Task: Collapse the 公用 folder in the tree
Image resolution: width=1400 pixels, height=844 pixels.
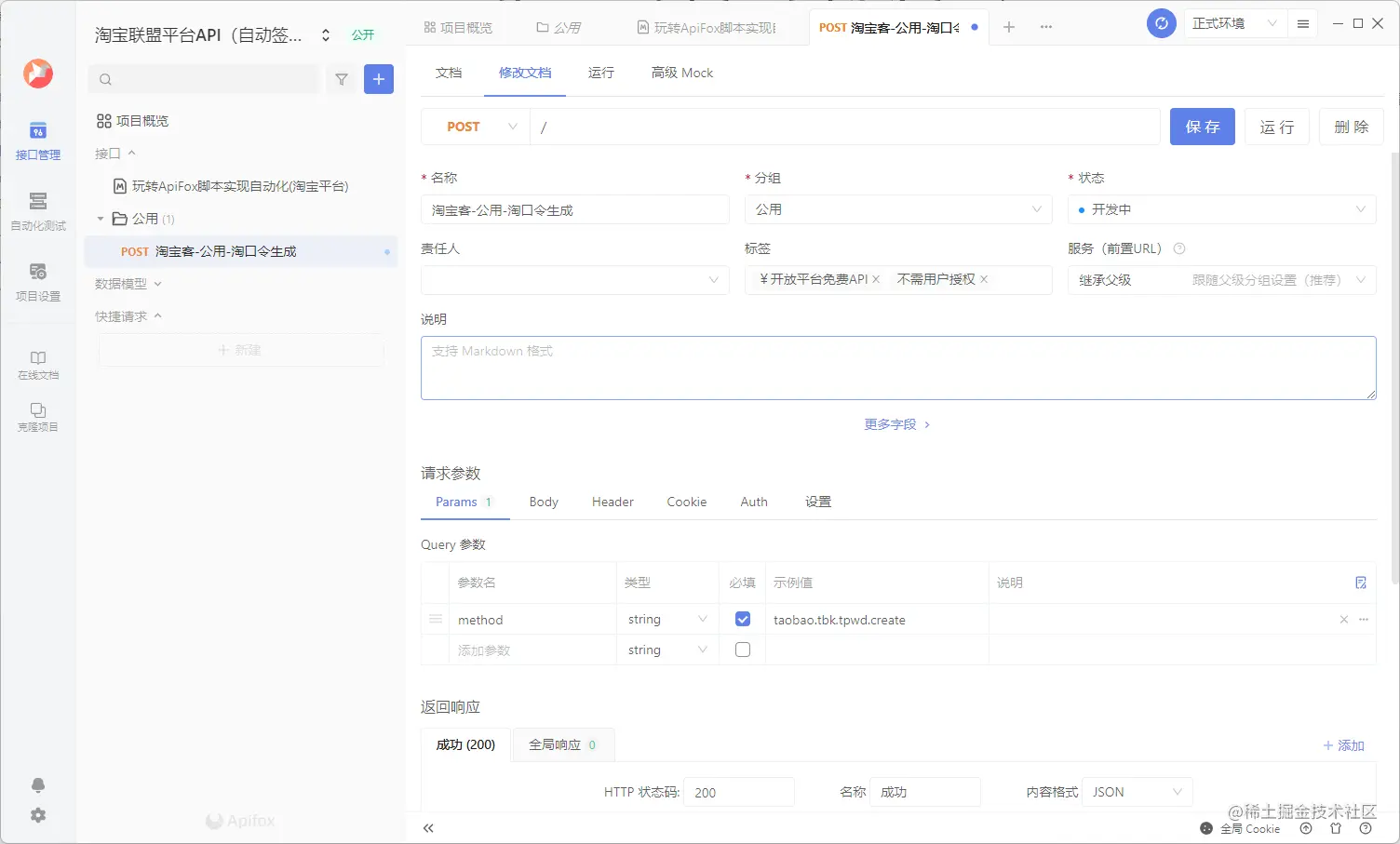Action: 101,218
